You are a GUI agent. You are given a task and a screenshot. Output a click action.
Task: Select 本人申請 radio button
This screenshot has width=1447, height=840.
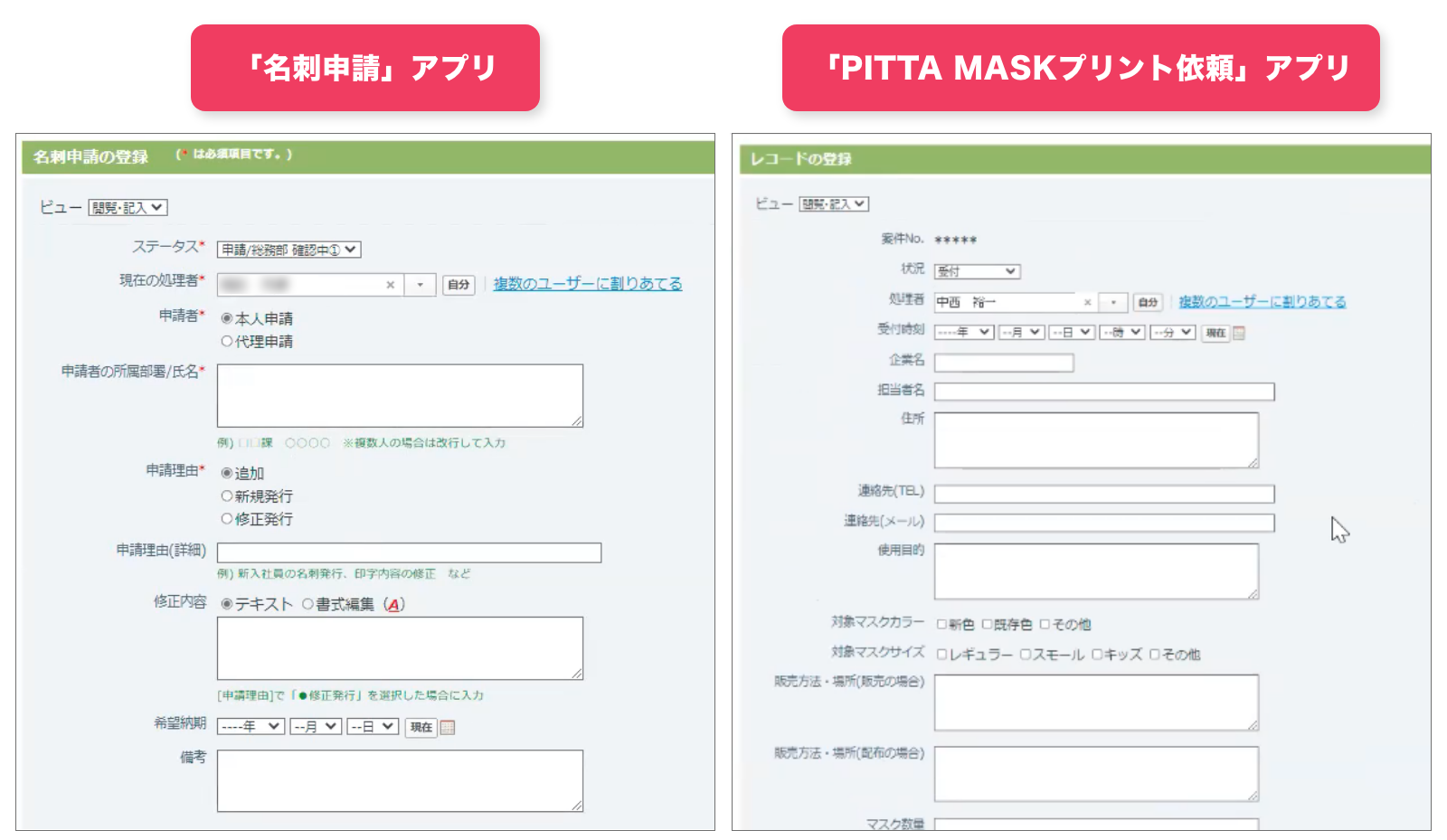[227, 318]
